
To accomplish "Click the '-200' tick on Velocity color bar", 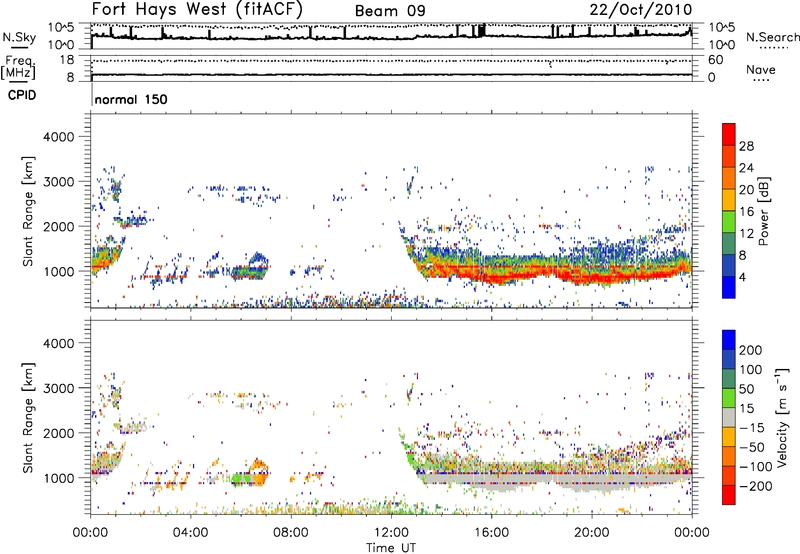I will [x=756, y=486].
